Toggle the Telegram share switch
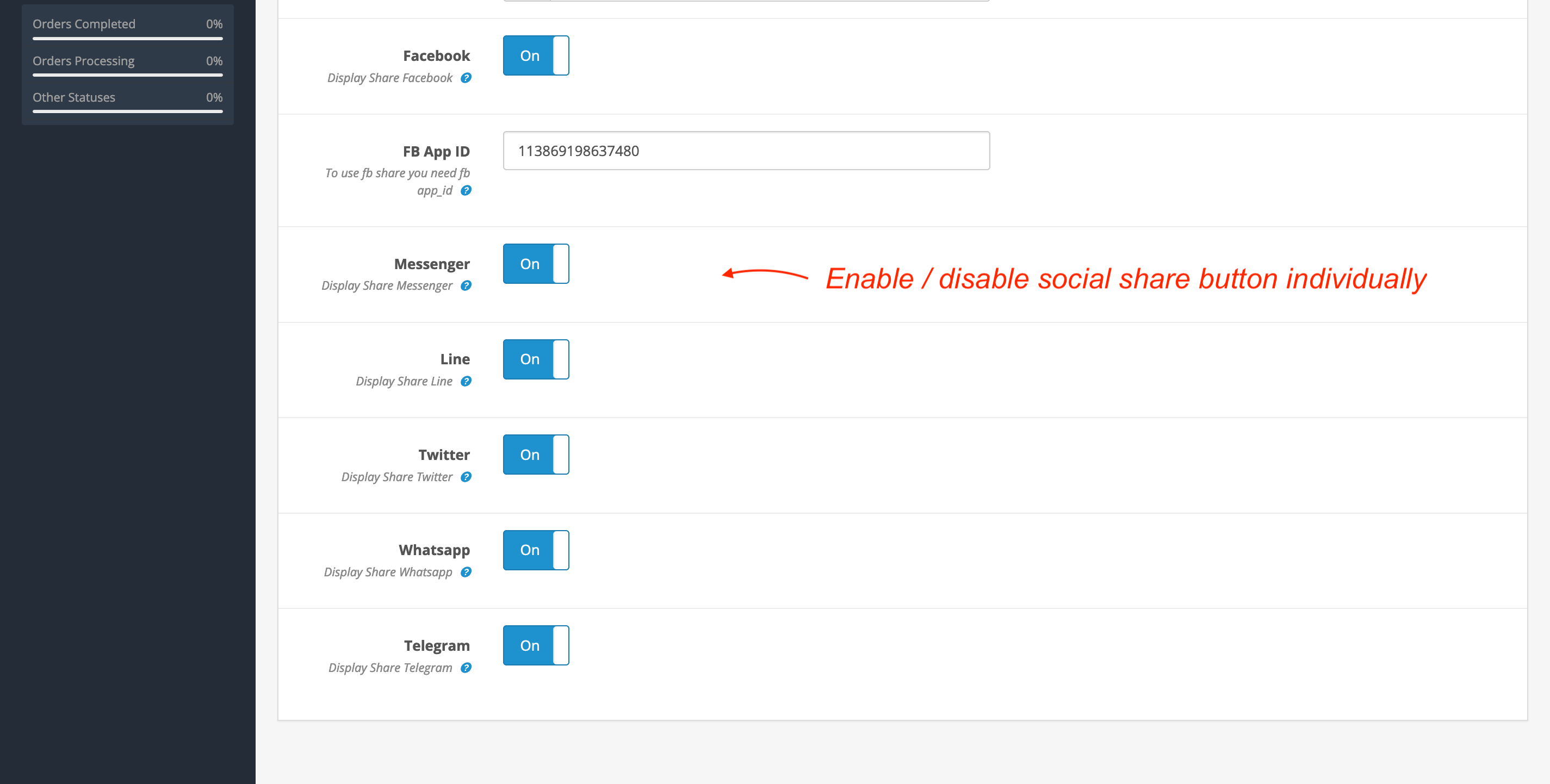 (536, 645)
